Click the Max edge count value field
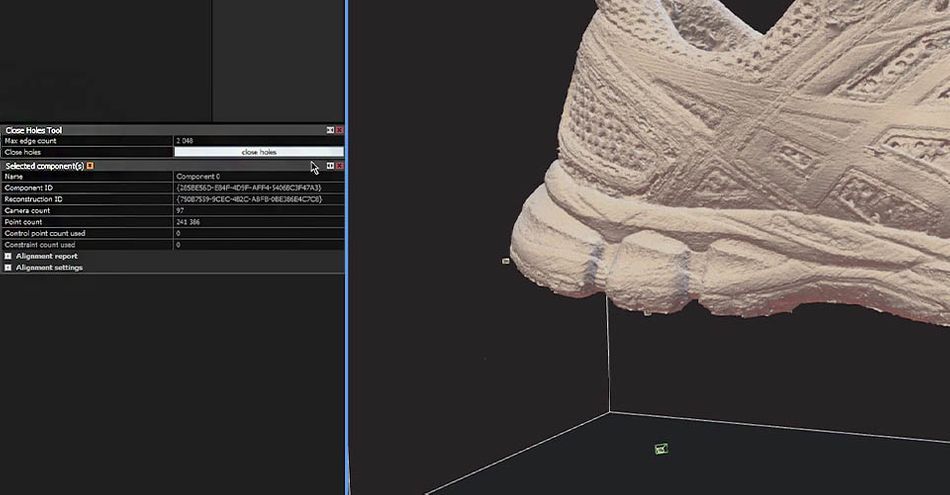950x495 pixels. (259, 141)
